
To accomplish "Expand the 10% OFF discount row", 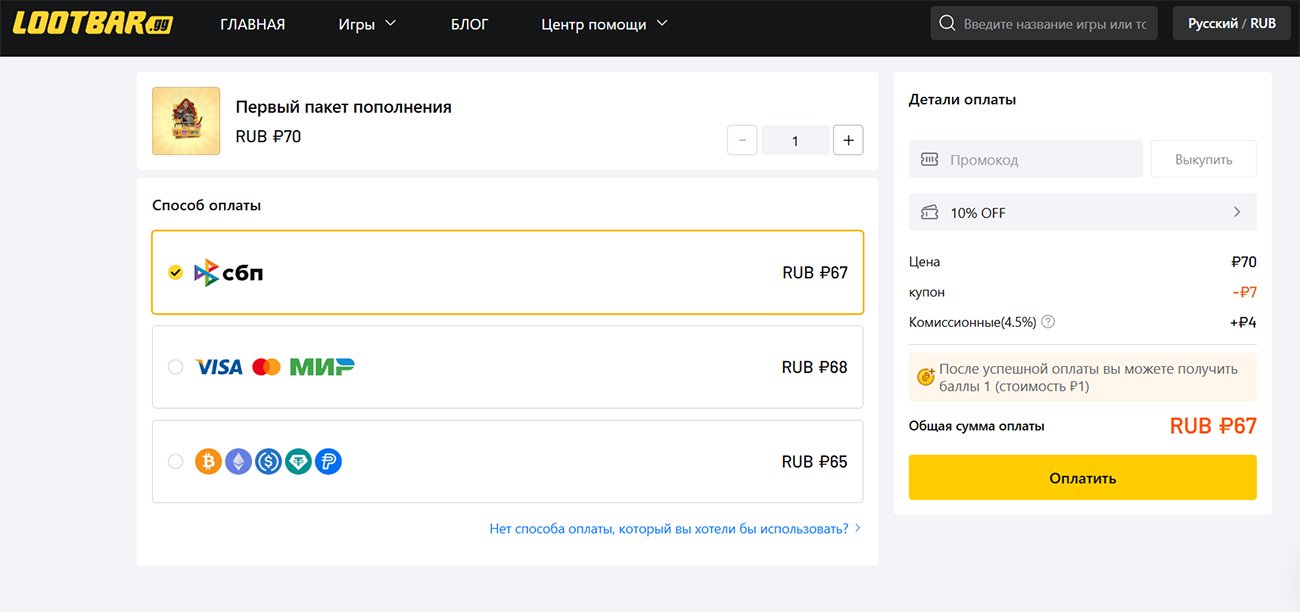I will (1082, 212).
